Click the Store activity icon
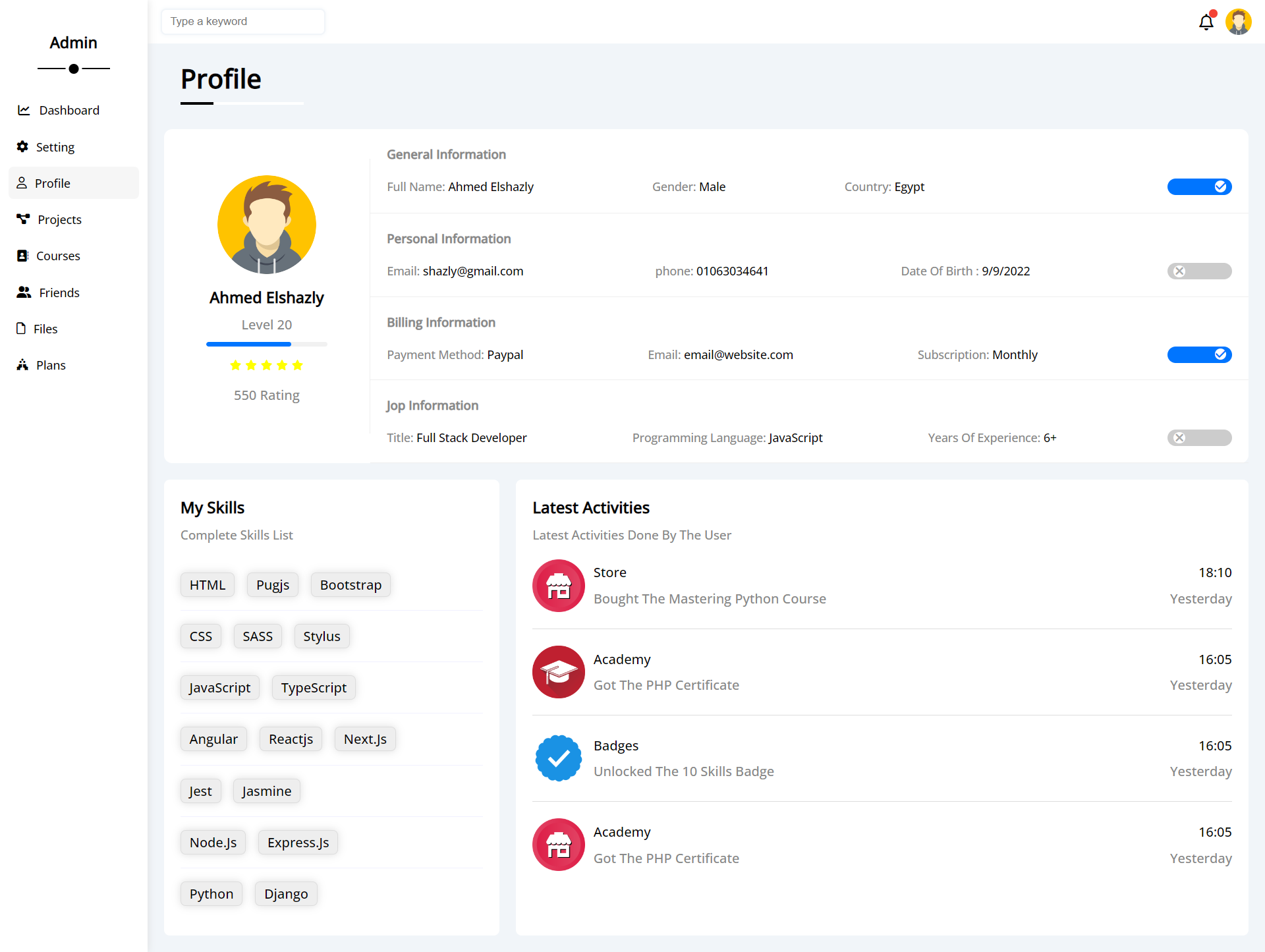 pos(558,585)
